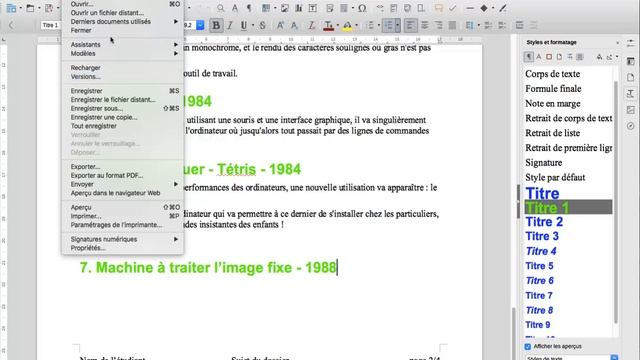640x360 pixels.
Task: Toggle italic formatting
Action: click(230, 25)
